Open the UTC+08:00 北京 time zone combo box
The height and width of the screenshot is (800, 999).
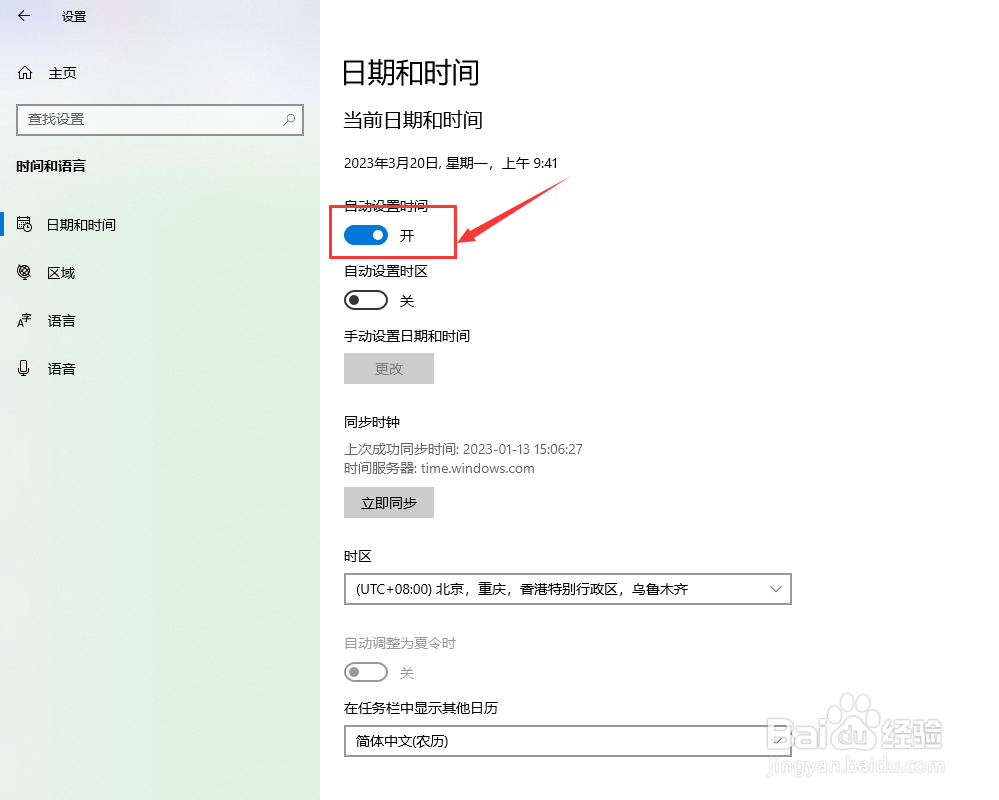pos(568,589)
